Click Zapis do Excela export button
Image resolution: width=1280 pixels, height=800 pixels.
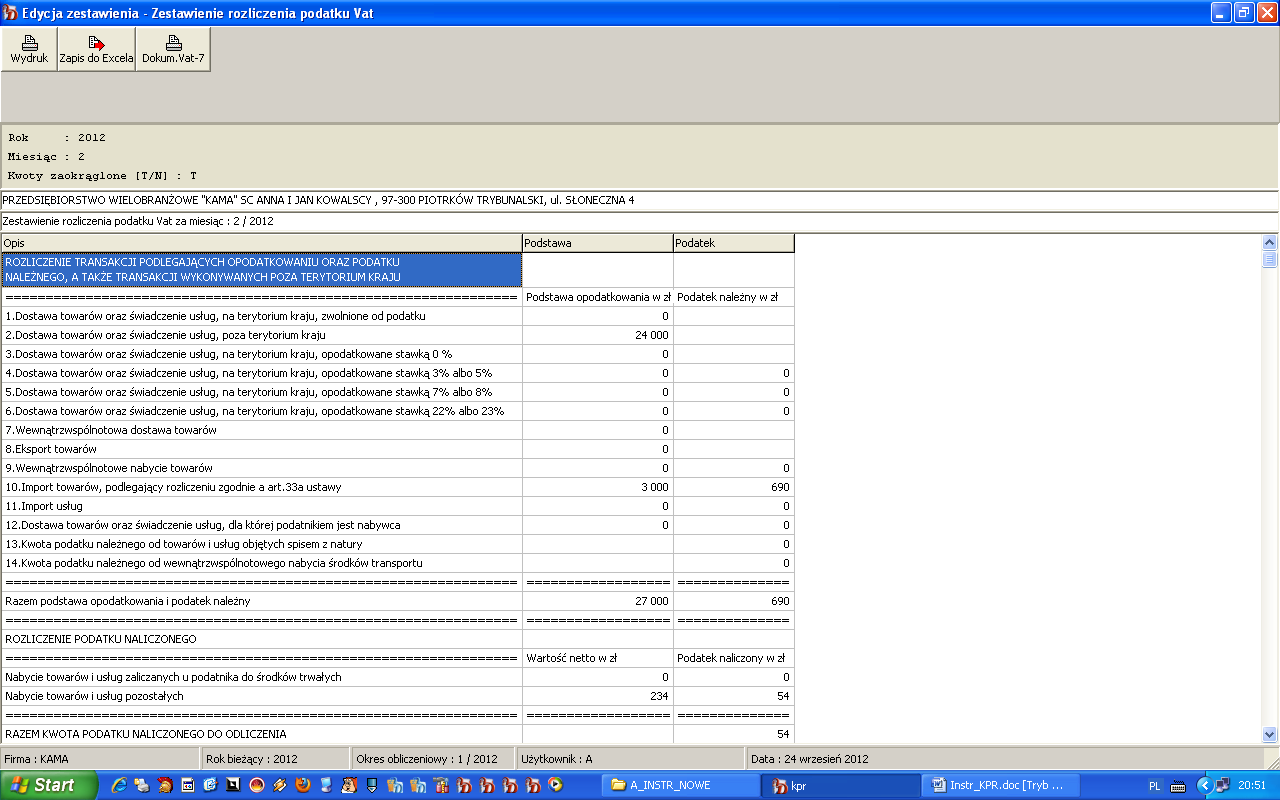96,49
